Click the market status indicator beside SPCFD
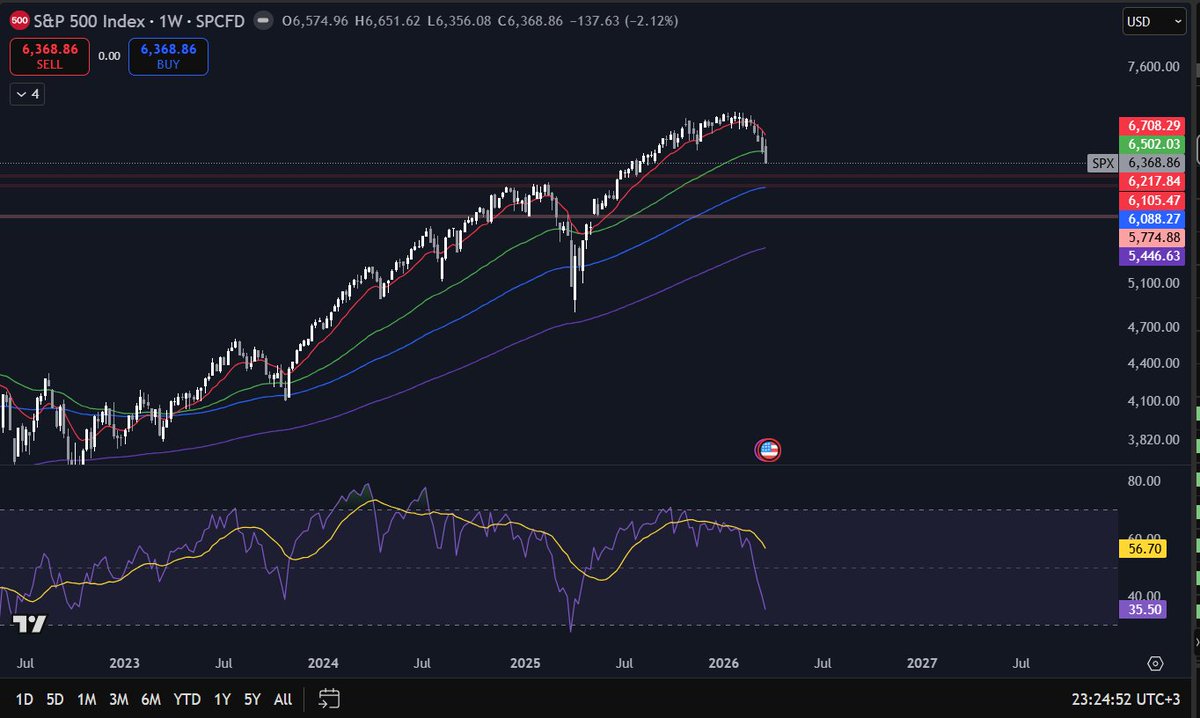Screen dimensions: 1200x718 pos(262,21)
